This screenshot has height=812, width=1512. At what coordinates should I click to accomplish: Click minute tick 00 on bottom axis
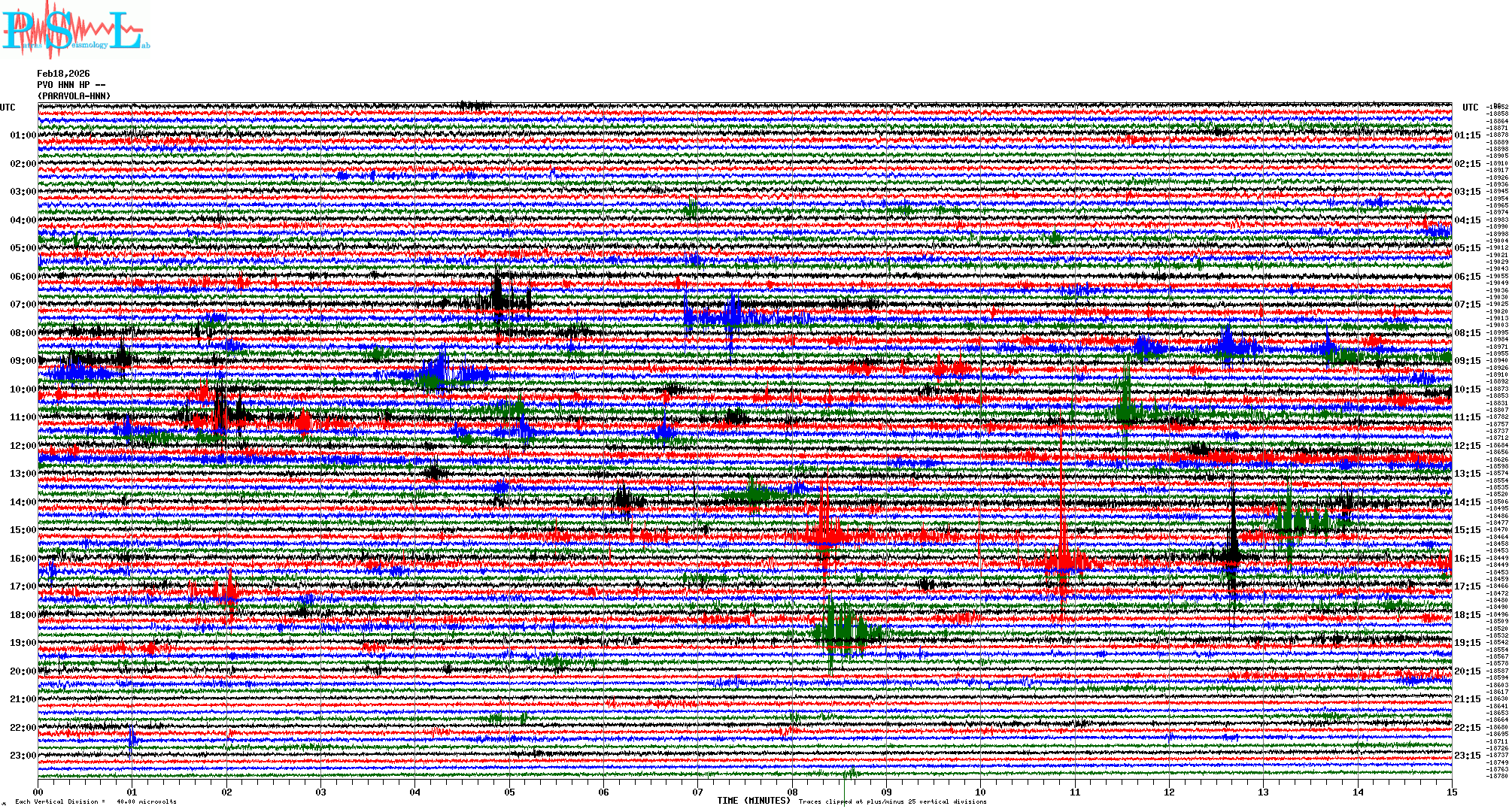pos(38,792)
